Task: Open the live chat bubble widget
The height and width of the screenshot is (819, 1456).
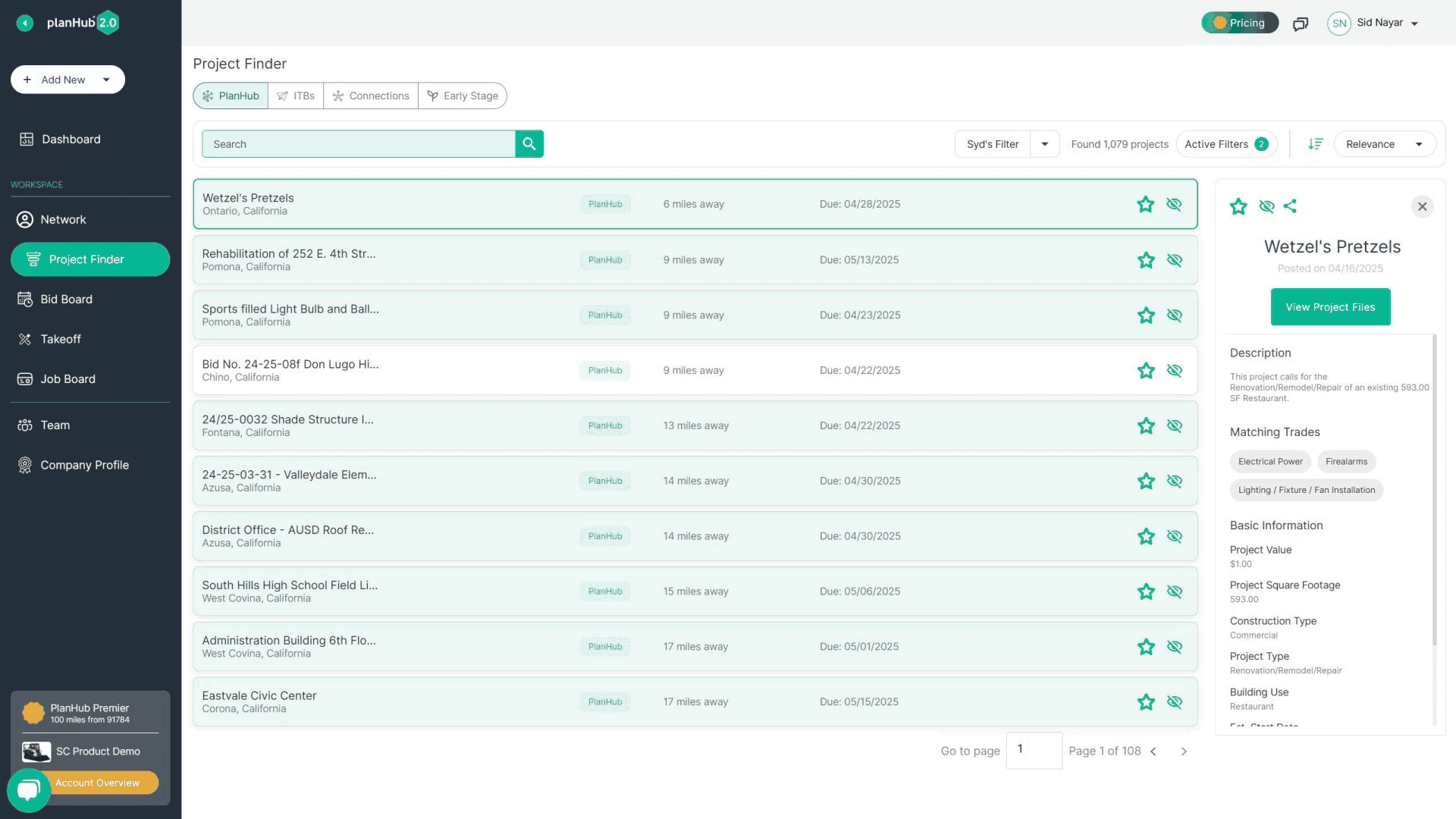Action: click(x=29, y=790)
